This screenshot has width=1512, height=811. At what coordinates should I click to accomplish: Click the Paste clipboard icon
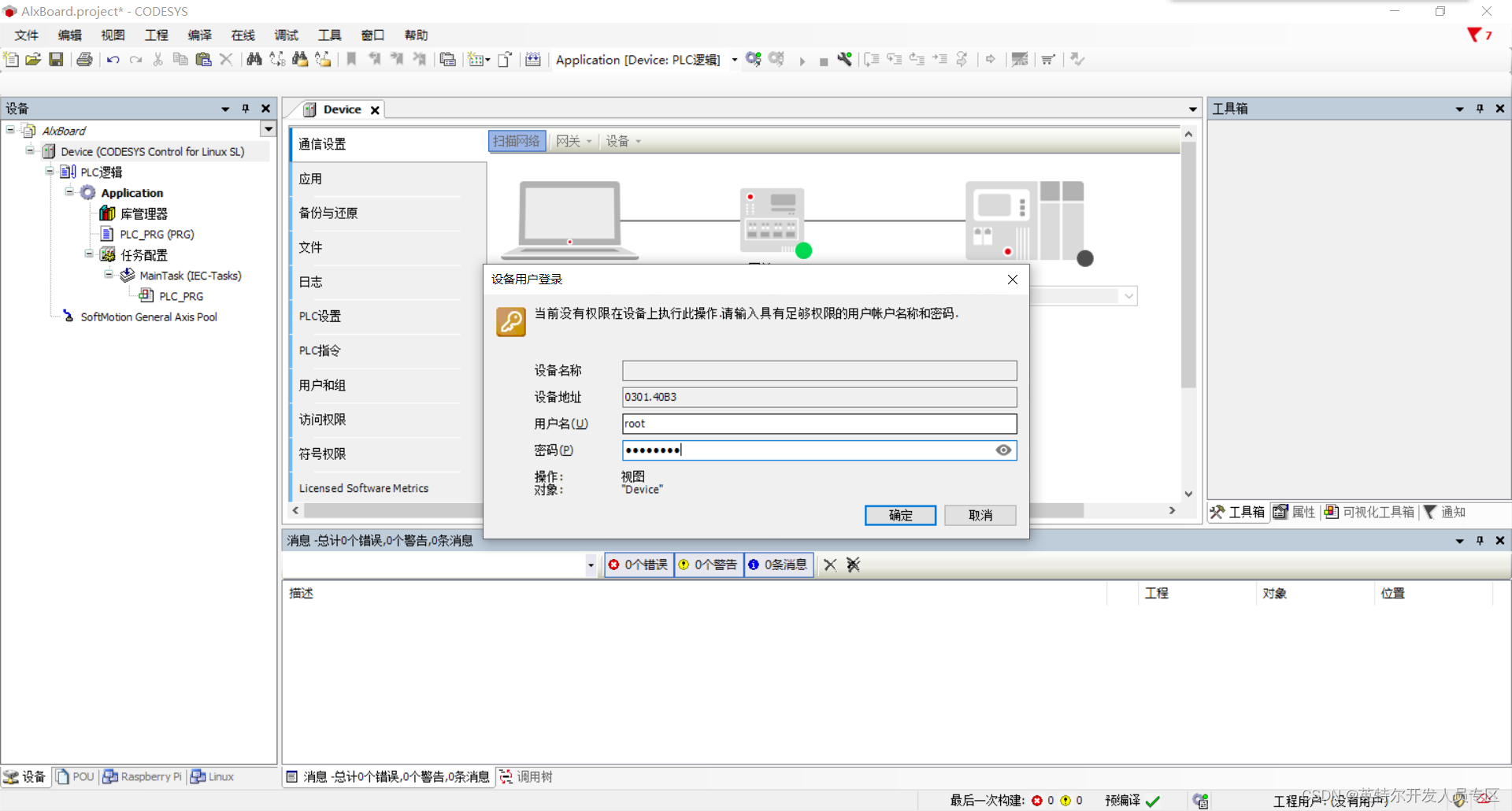(203, 59)
